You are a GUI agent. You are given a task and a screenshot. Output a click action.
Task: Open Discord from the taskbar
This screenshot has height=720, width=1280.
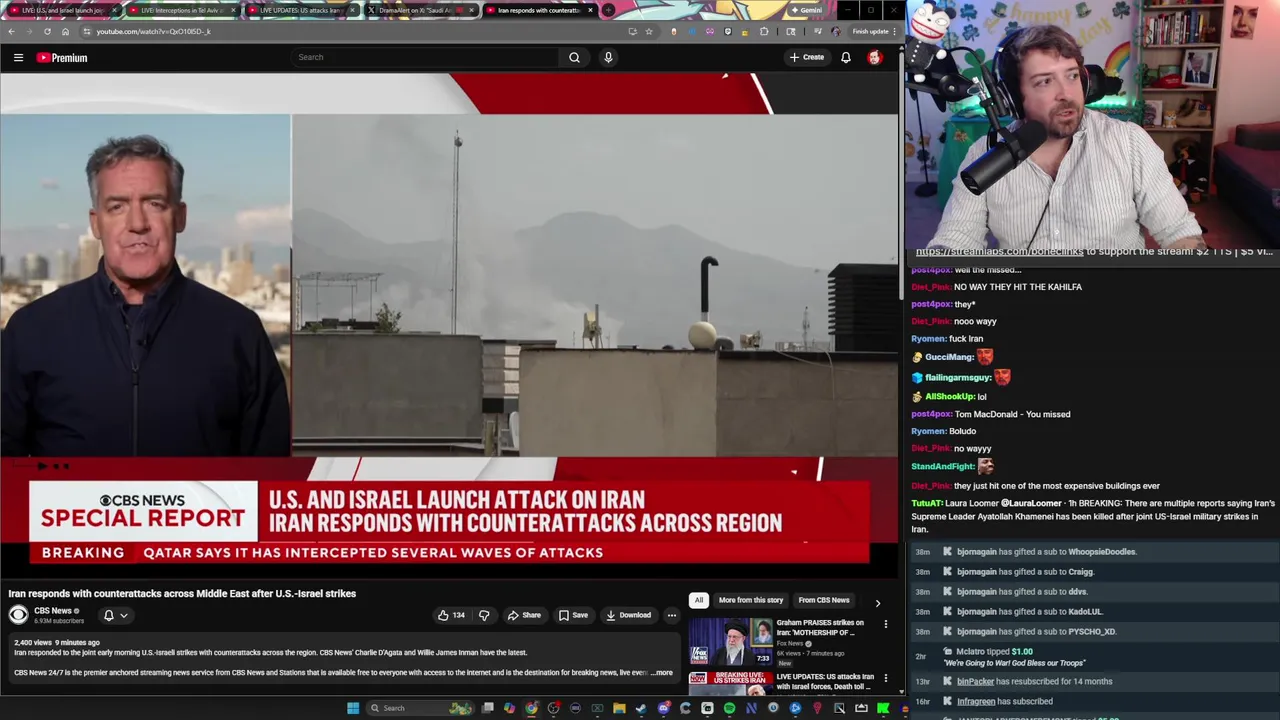[663, 708]
